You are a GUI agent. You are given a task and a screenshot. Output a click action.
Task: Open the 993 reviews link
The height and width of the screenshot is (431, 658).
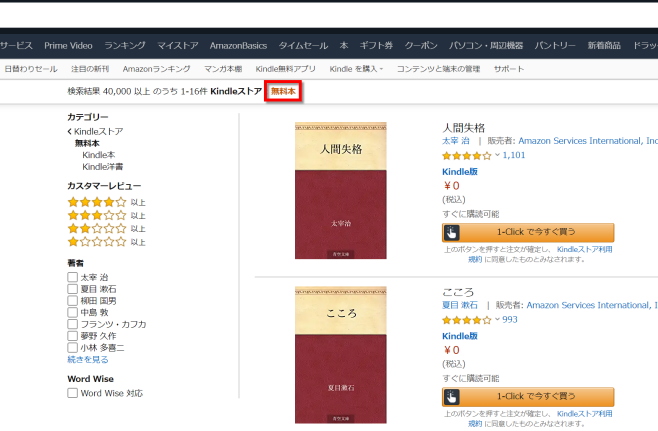tap(510, 320)
